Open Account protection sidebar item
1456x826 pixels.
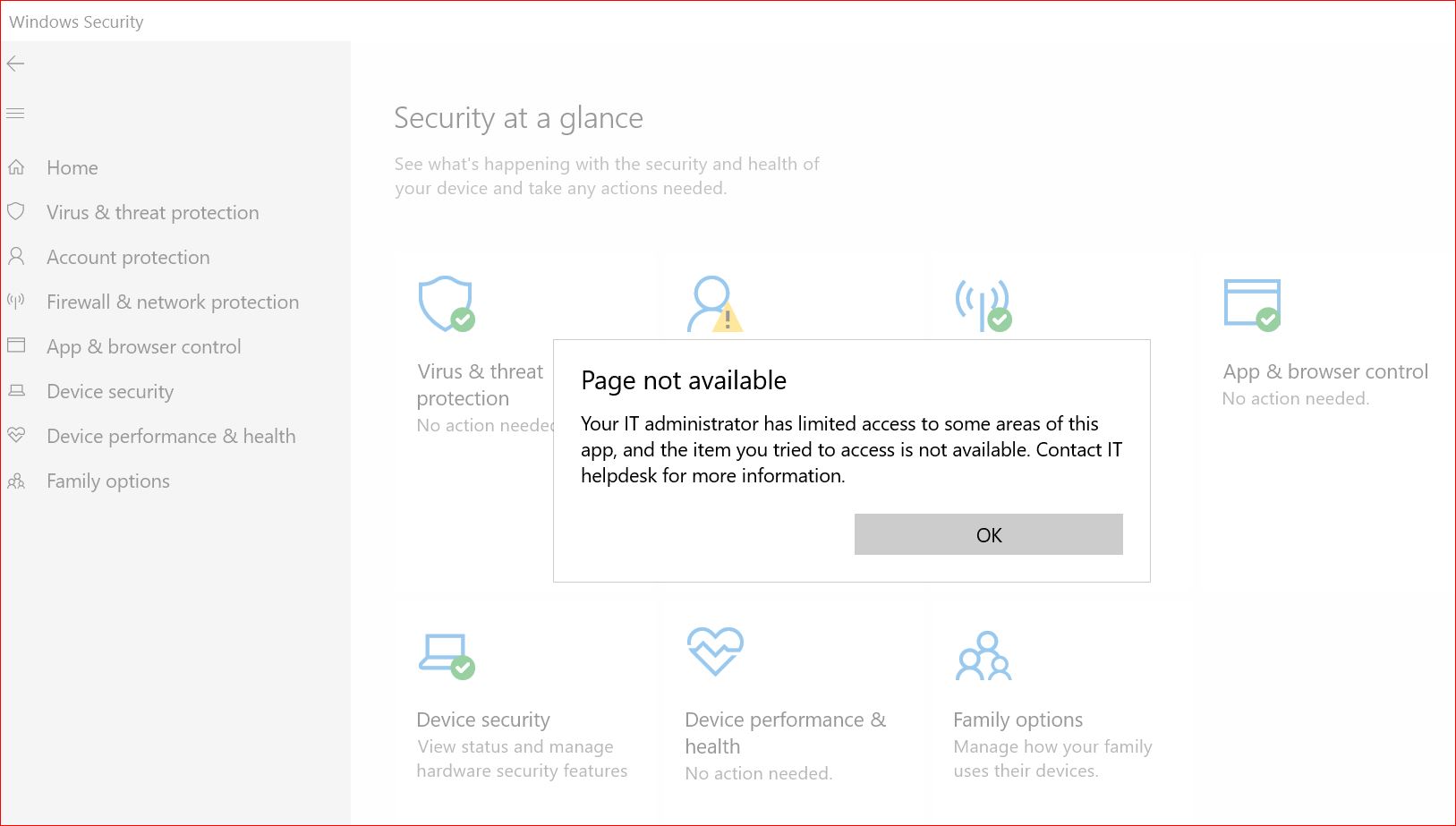click(x=128, y=257)
